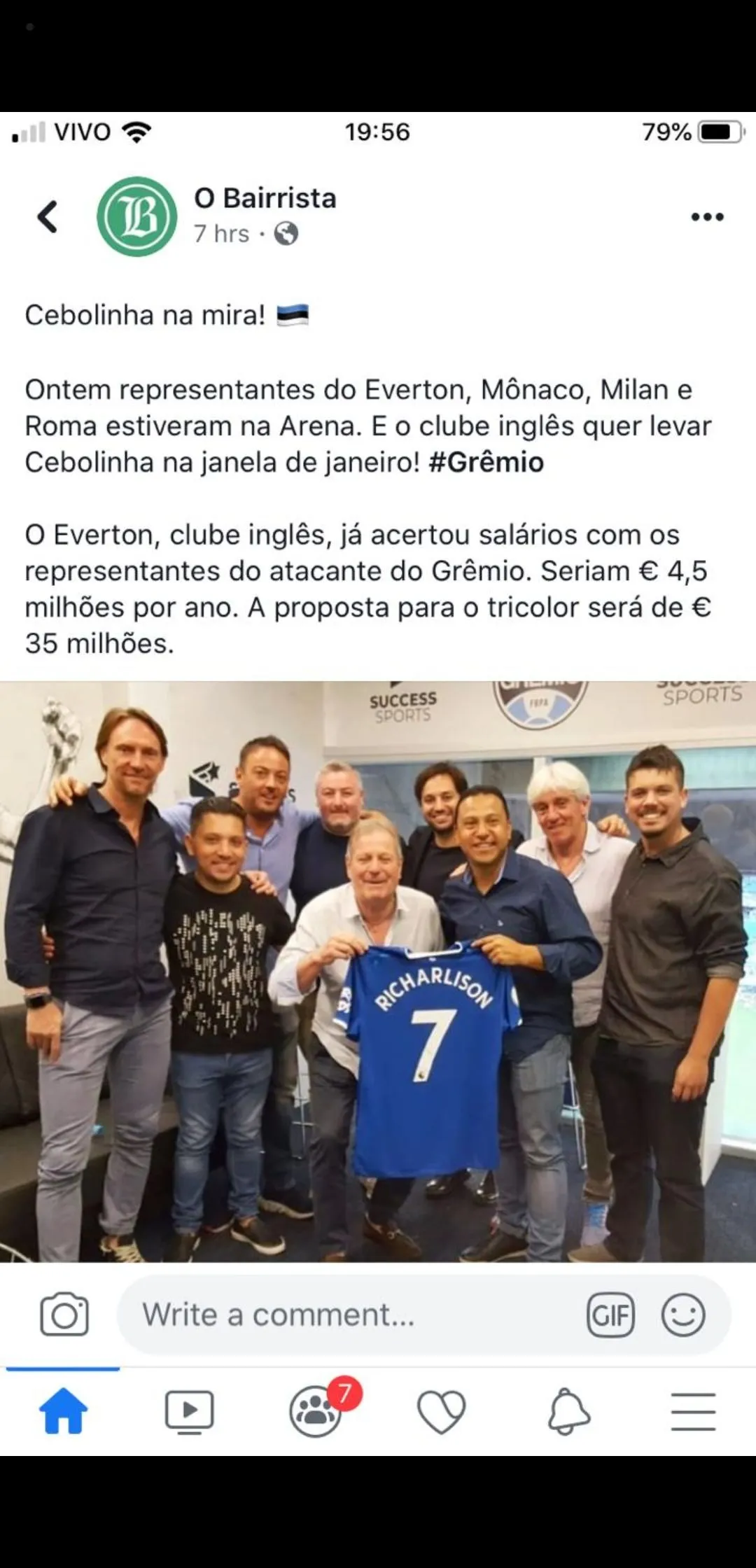The height and width of the screenshot is (1568, 756).
Task: Open the group photo with Richarlison jersey
Action: click(378, 972)
